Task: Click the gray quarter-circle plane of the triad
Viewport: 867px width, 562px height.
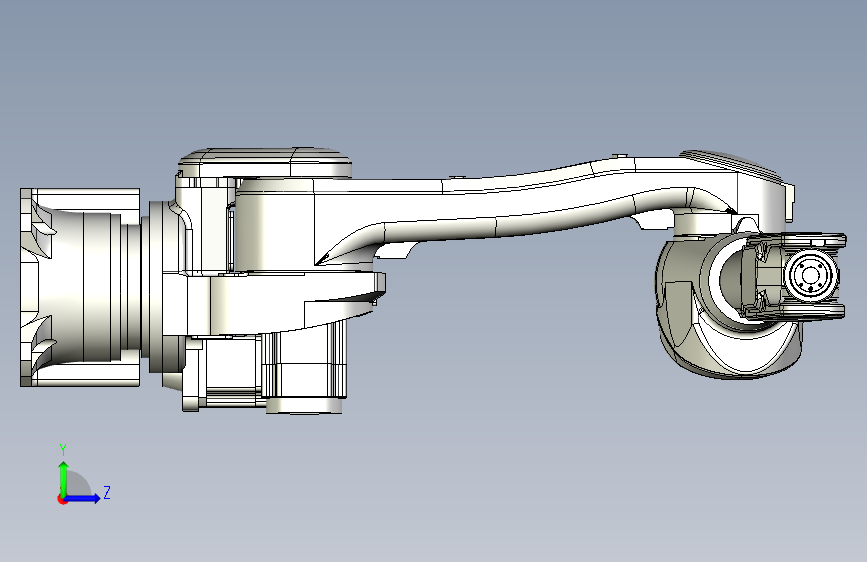Action: [77, 484]
